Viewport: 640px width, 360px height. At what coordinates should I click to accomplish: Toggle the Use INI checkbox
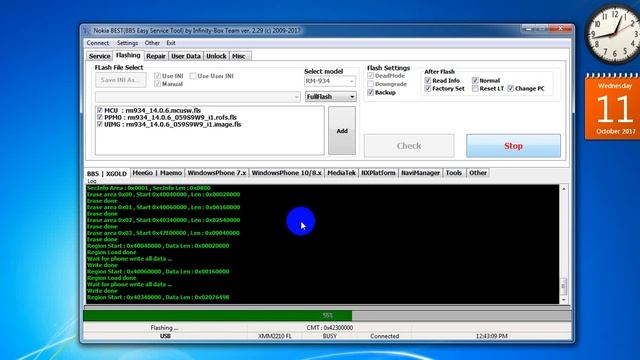point(158,76)
